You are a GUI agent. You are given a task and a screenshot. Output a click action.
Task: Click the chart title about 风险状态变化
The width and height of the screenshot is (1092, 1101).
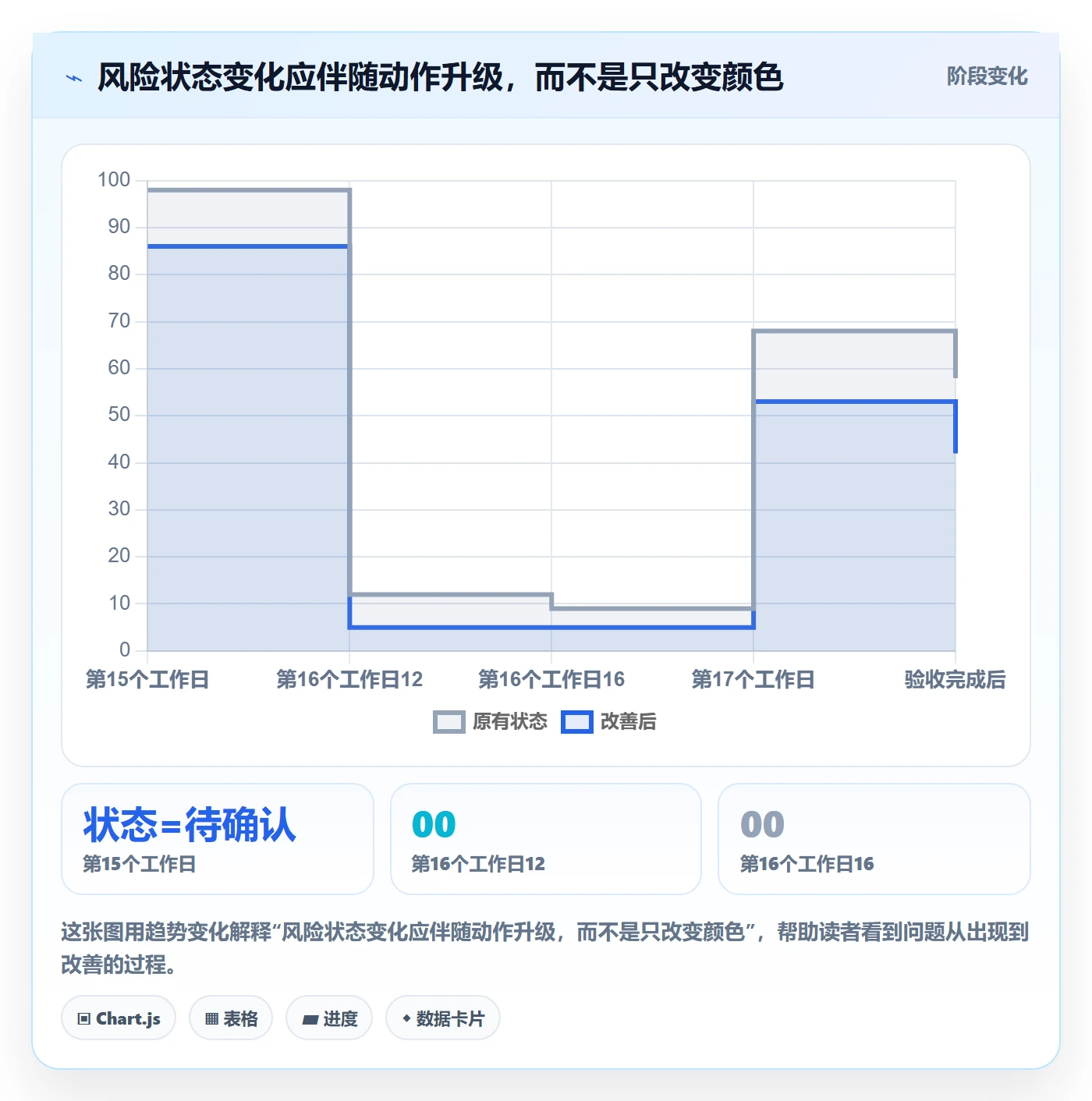440,77
